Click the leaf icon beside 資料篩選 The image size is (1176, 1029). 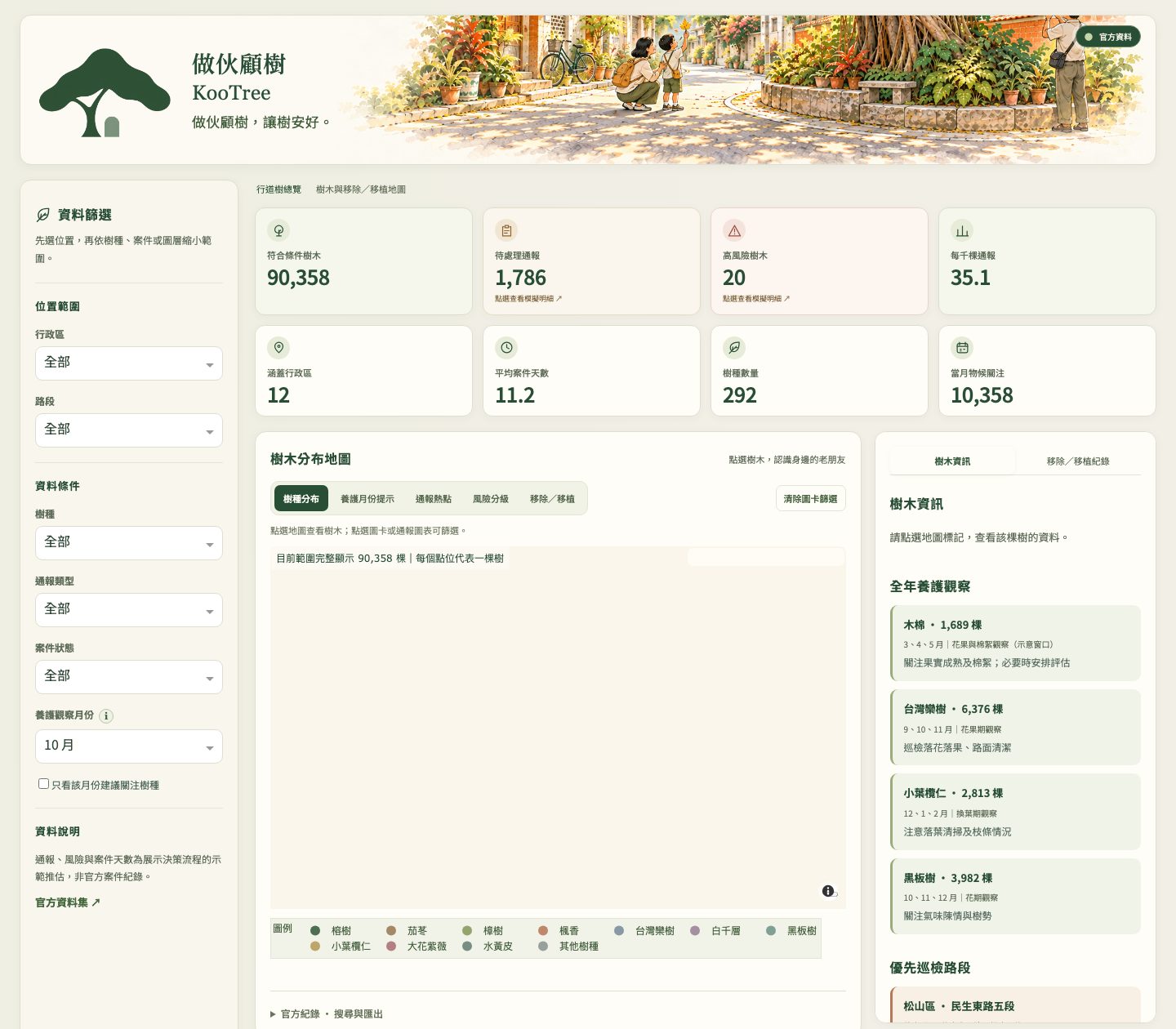43,215
